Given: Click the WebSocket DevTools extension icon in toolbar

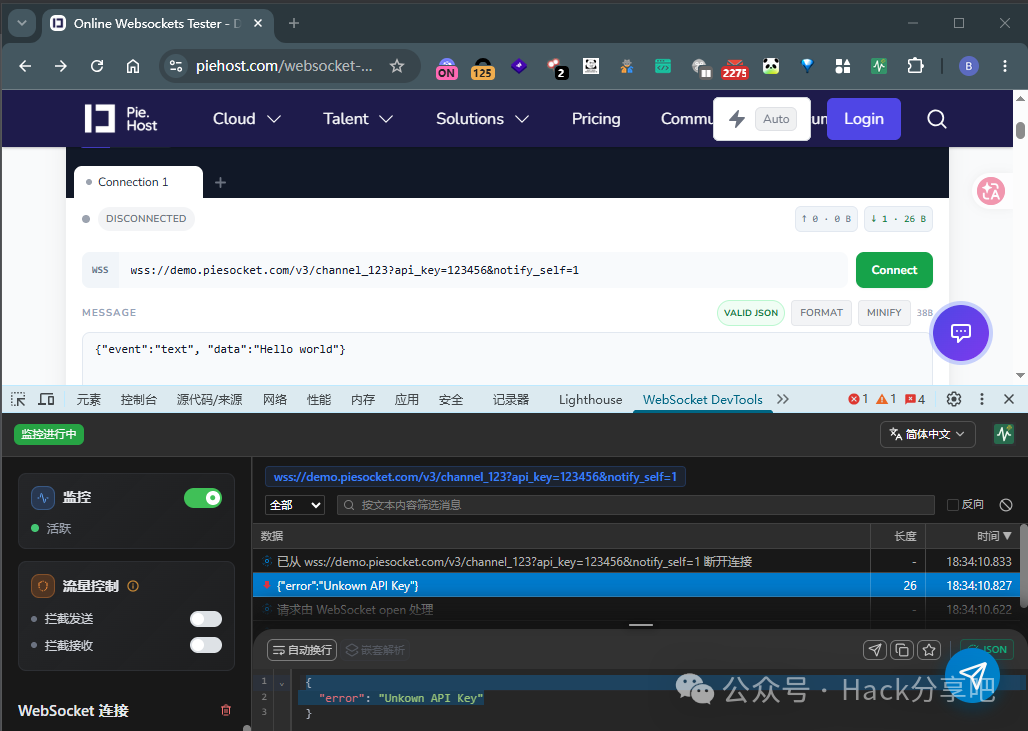Looking at the screenshot, I should click(879, 66).
